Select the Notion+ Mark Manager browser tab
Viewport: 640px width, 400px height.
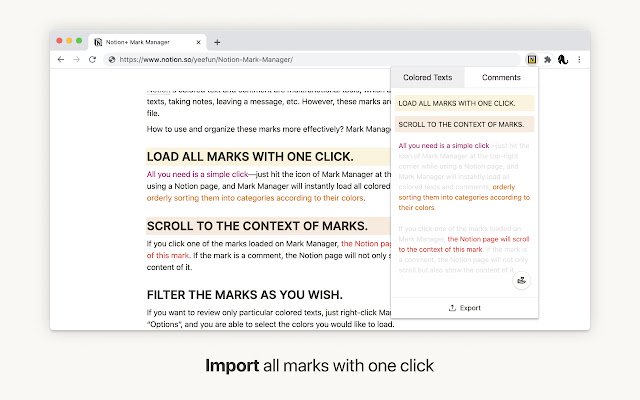coord(147,42)
